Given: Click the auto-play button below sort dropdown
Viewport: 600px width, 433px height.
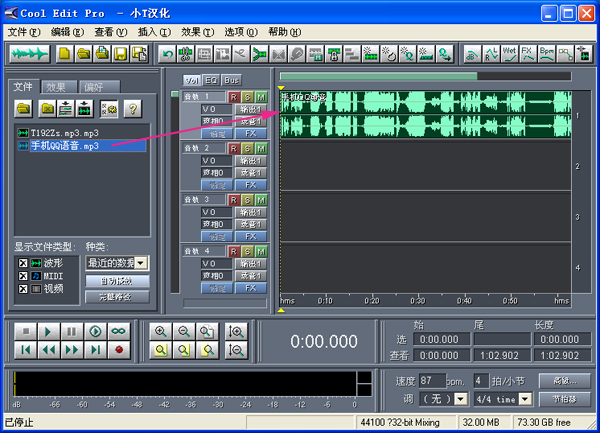Looking at the screenshot, I should click(x=117, y=281).
